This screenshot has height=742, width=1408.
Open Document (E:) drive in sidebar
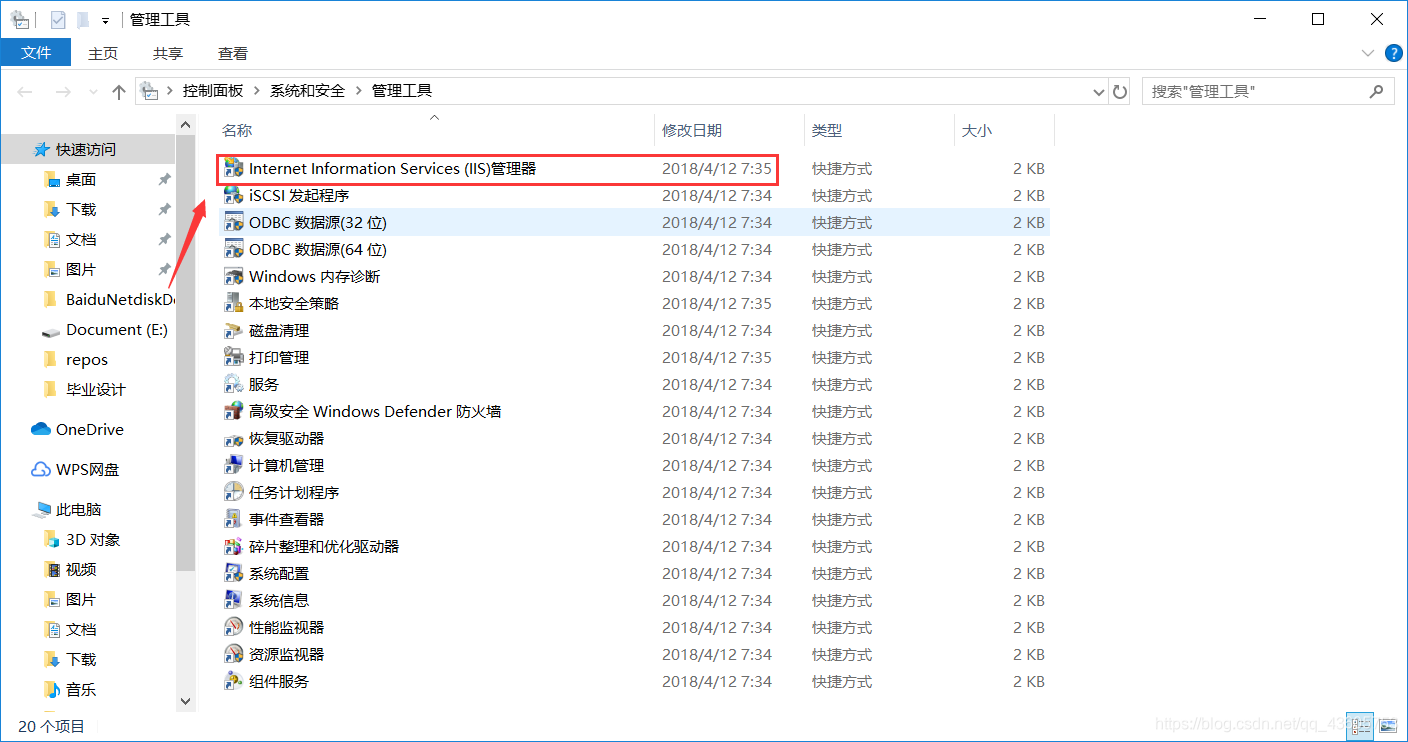(105, 329)
